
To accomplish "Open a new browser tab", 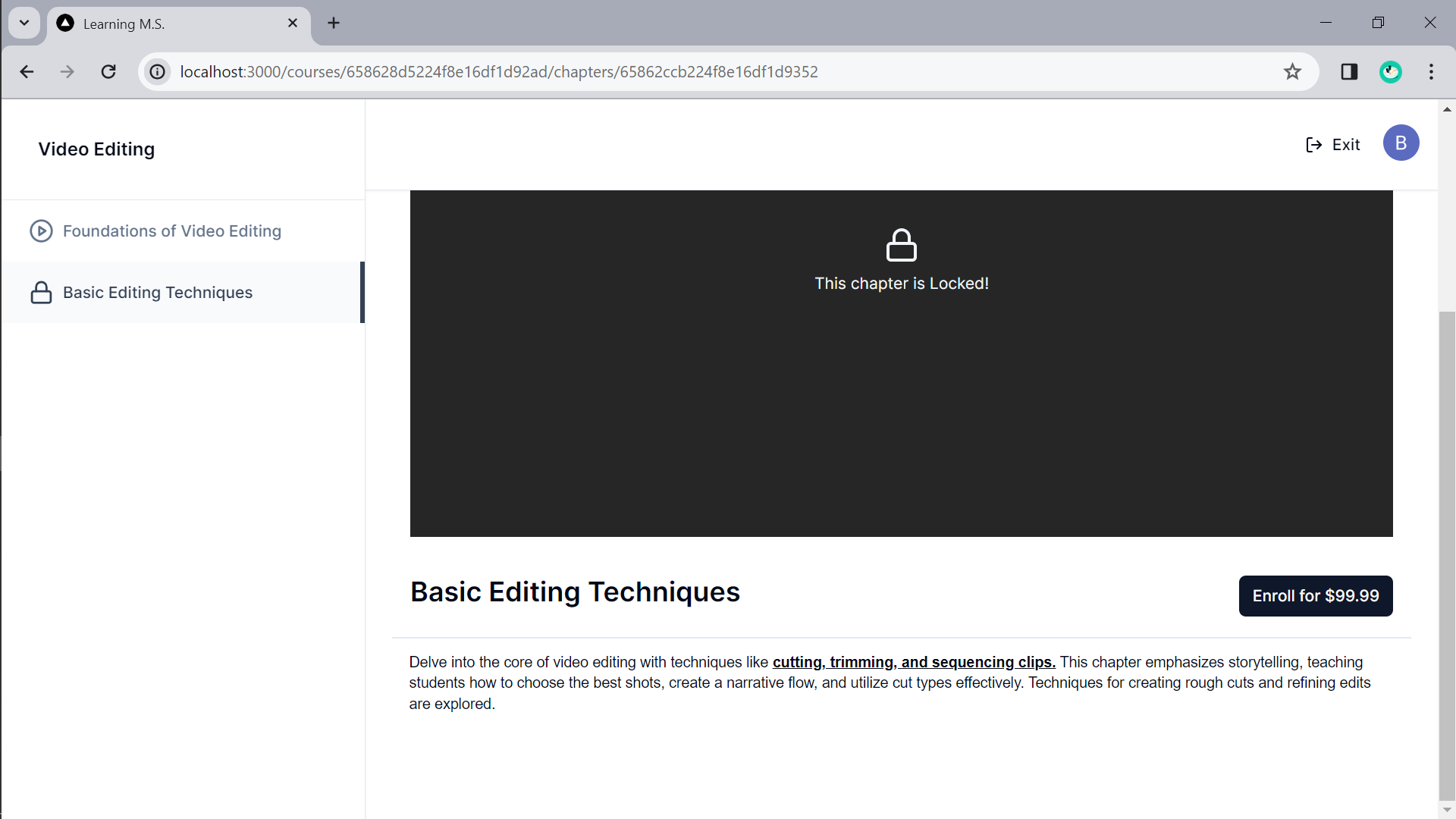I will tap(334, 23).
